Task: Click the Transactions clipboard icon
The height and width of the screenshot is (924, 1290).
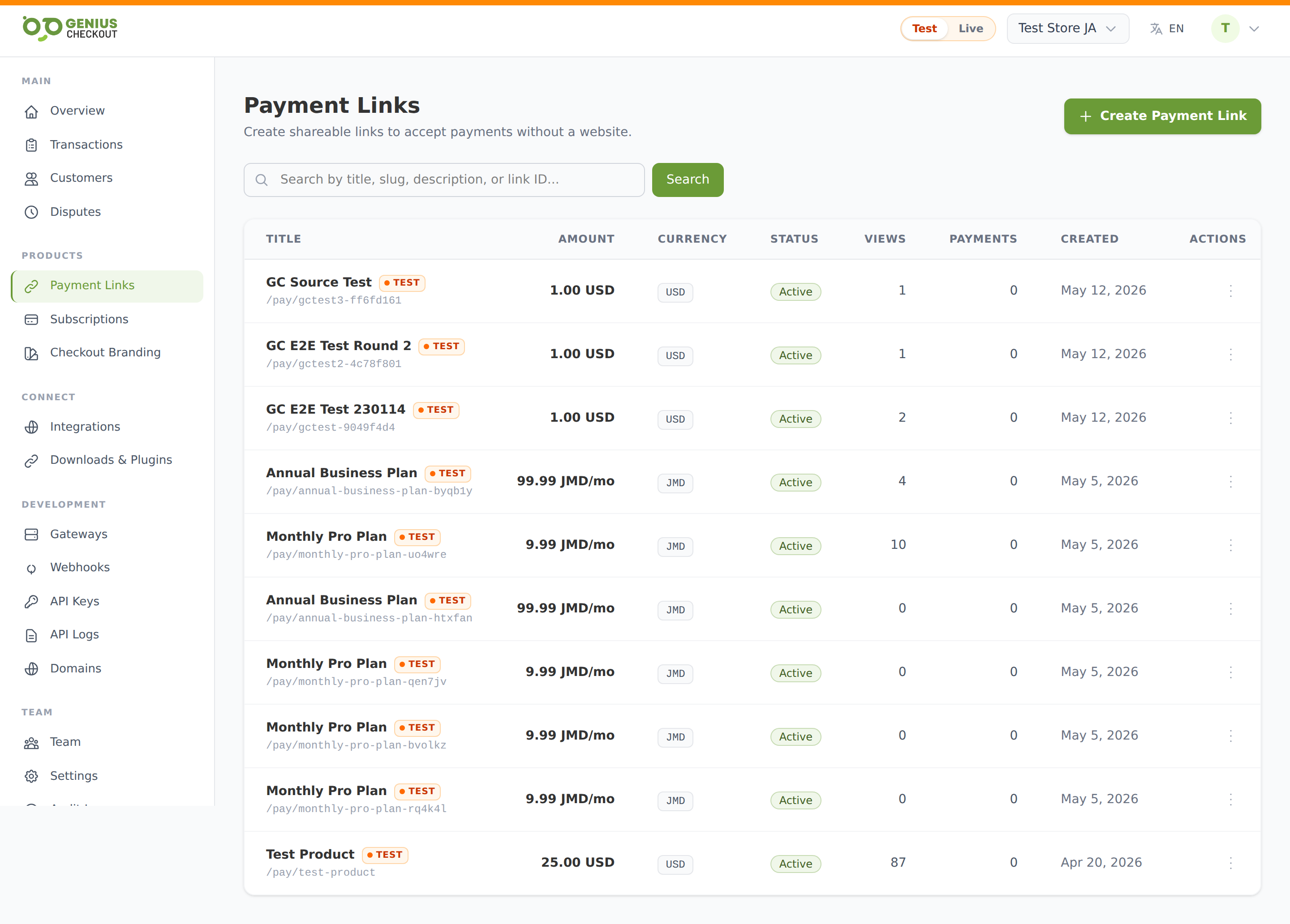Action: pyautogui.click(x=31, y=145)
